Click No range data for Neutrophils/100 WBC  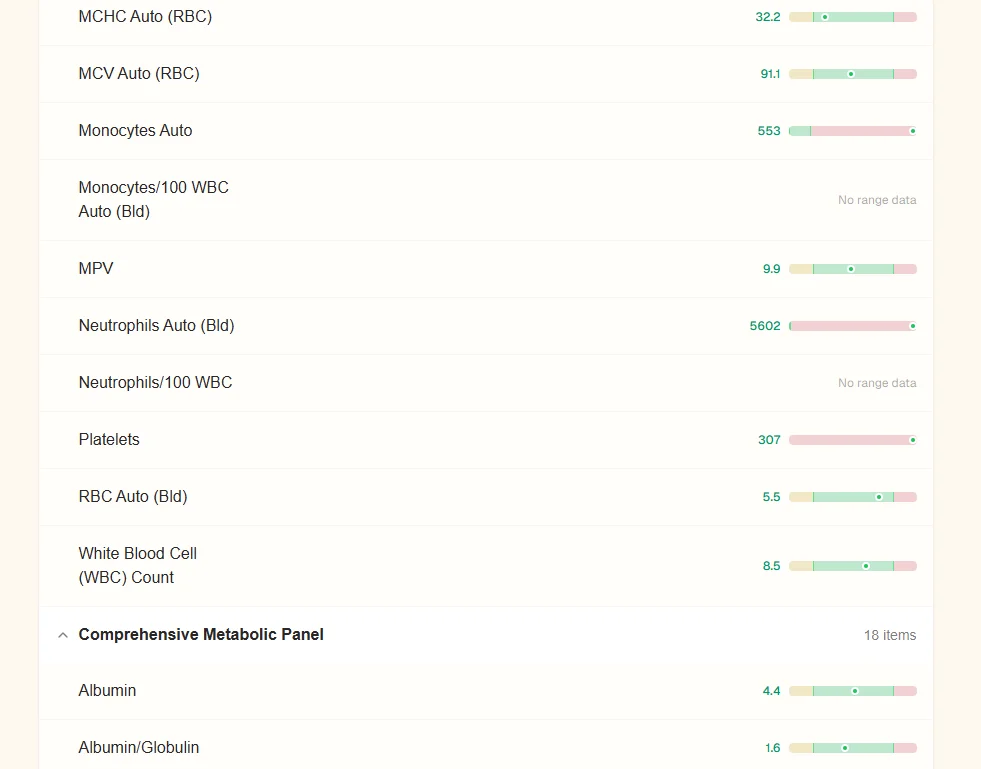pyautogui.click(x=877, y=383)
